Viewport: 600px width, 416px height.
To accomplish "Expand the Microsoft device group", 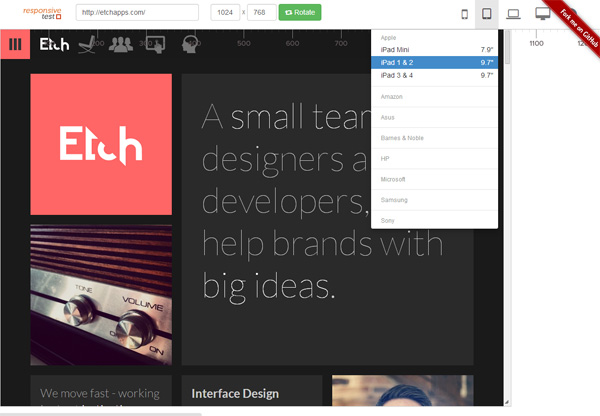I will [x=434, y=179].
